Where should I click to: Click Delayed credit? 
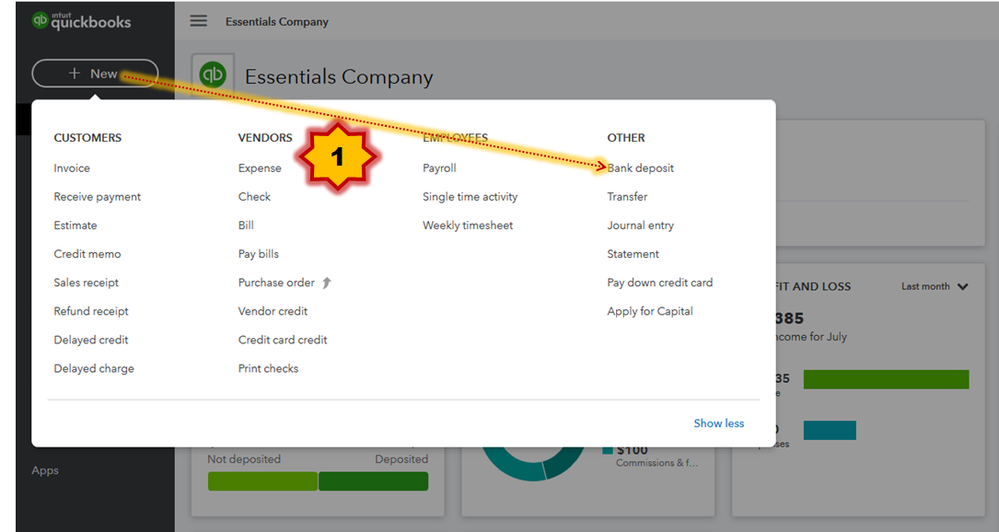pyautogui.click(x=91, y=340)
